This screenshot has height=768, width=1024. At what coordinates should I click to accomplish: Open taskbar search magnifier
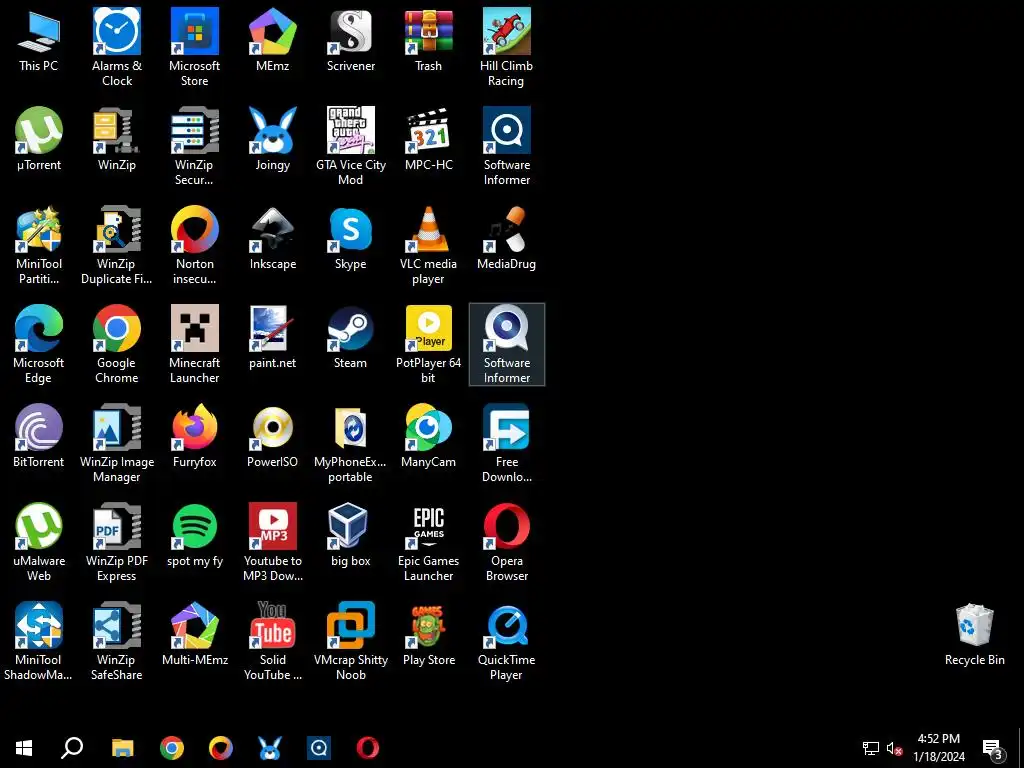72,748
